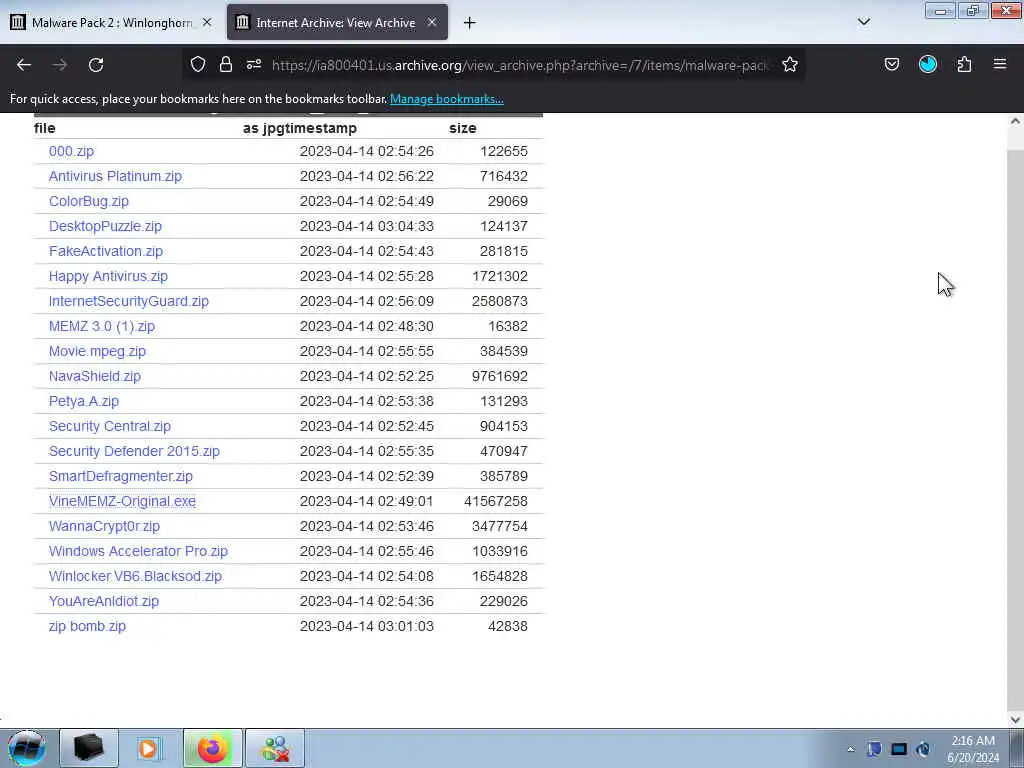Viewport: 1024px width, 768px height.
Task: Open the Action Center flag tray icon
Action: pos(874,749)
